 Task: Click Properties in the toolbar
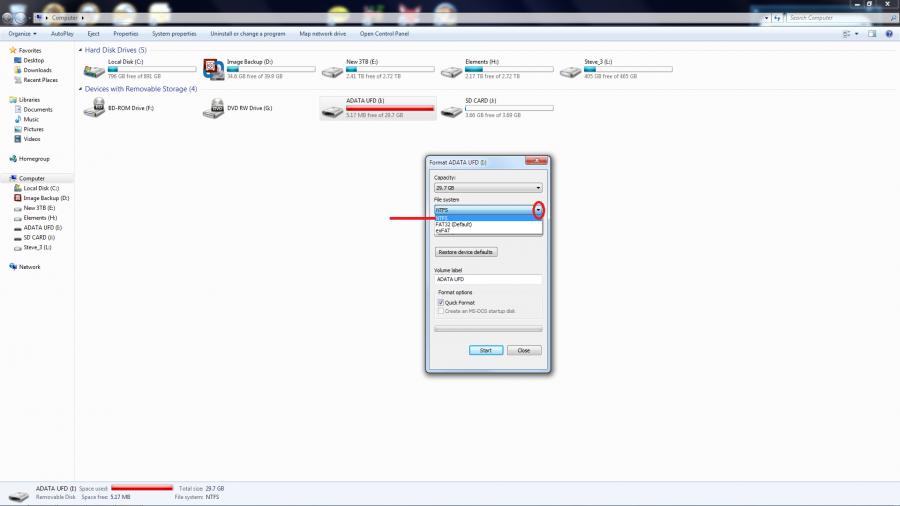click(126, 34)
